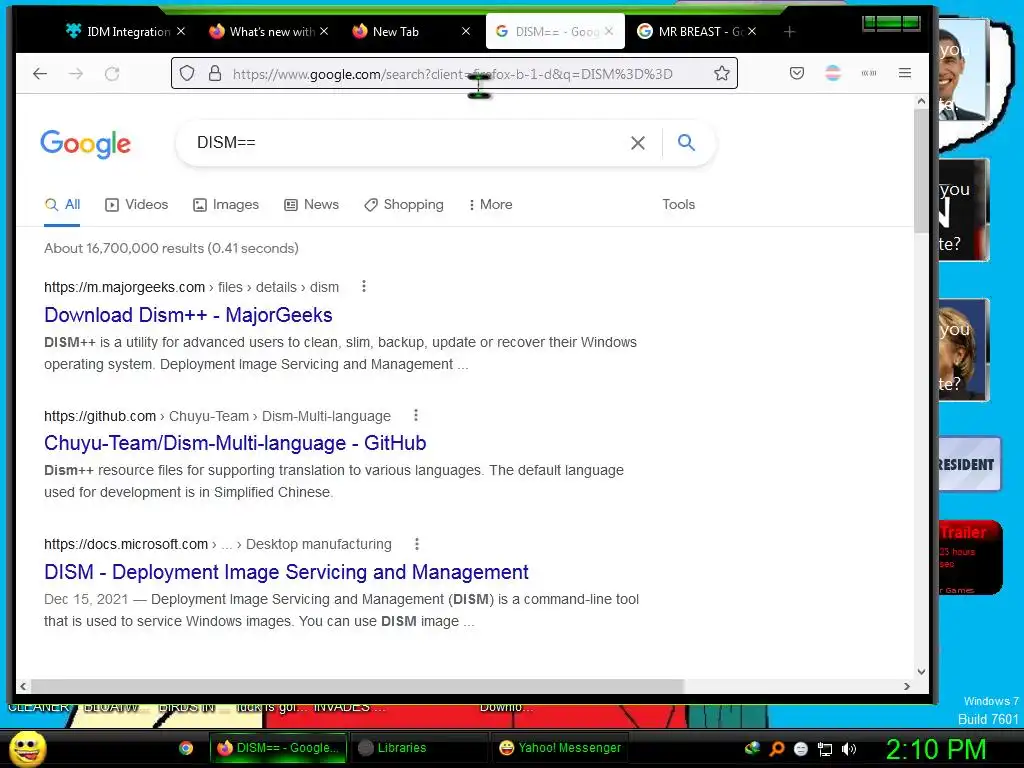Screen dimensions: 1024x768
Task: Select the Shopping search filter
Action: pos(404,204)
